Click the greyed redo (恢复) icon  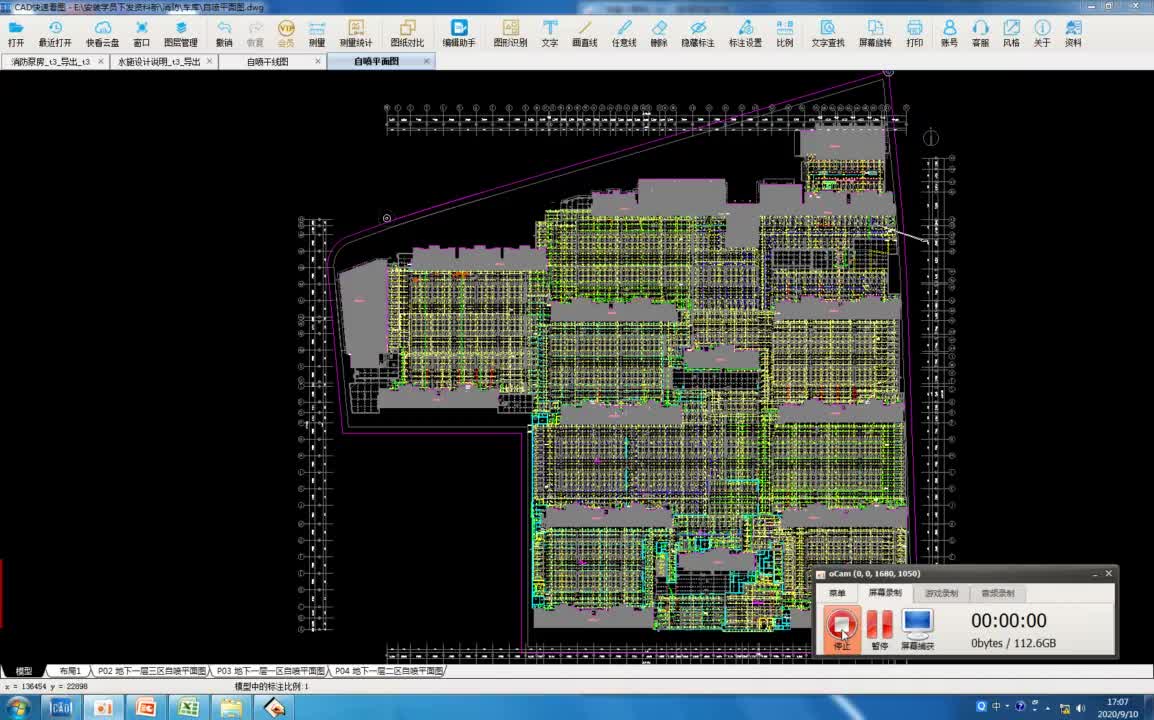[x=255, y=34]
